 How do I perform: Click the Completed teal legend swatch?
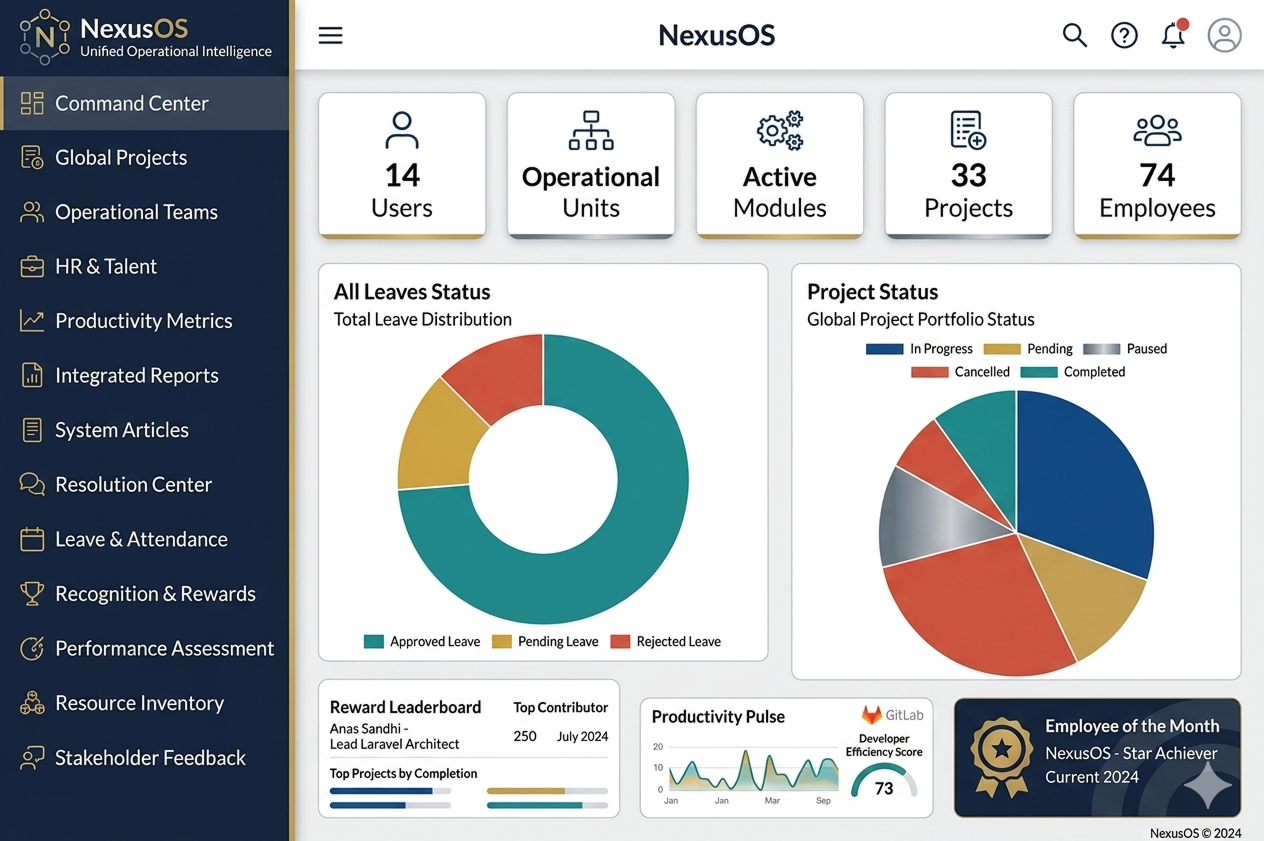pos(1039,372)
